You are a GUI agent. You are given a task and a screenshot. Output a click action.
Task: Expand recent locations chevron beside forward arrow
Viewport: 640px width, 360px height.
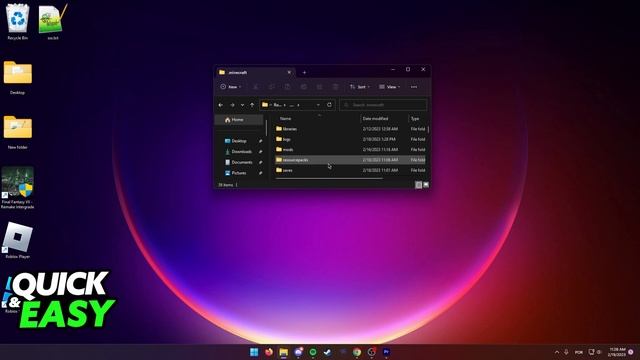coord(242,105)
